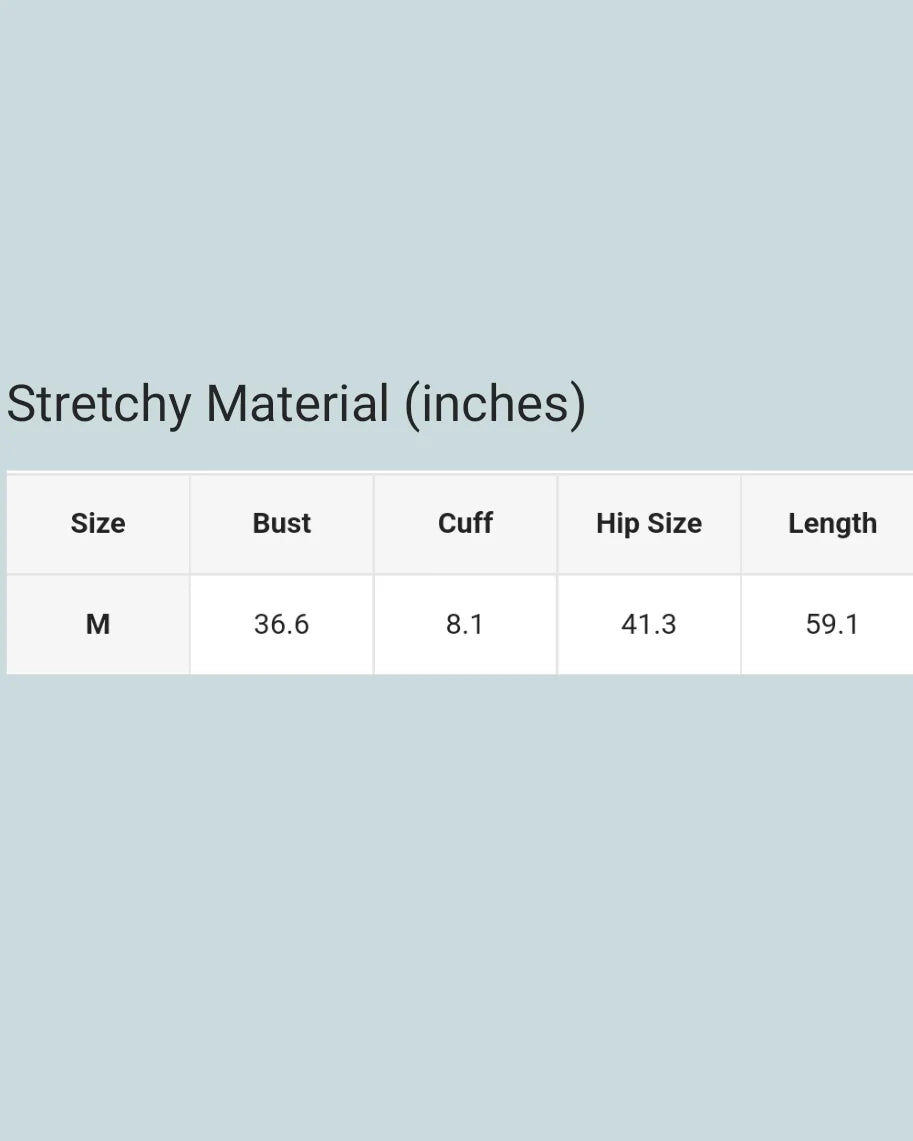913x1141 pixels.
Task: Click the blank area above the heading
Action: (456, 180)
